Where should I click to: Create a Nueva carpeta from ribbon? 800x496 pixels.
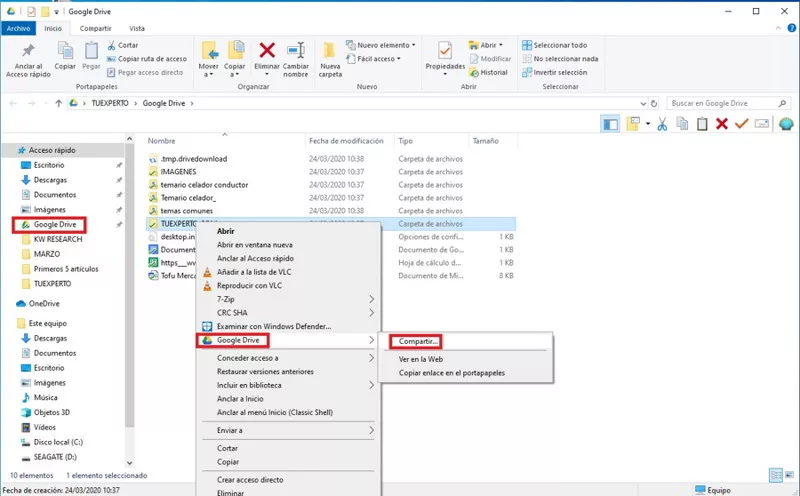330,60
